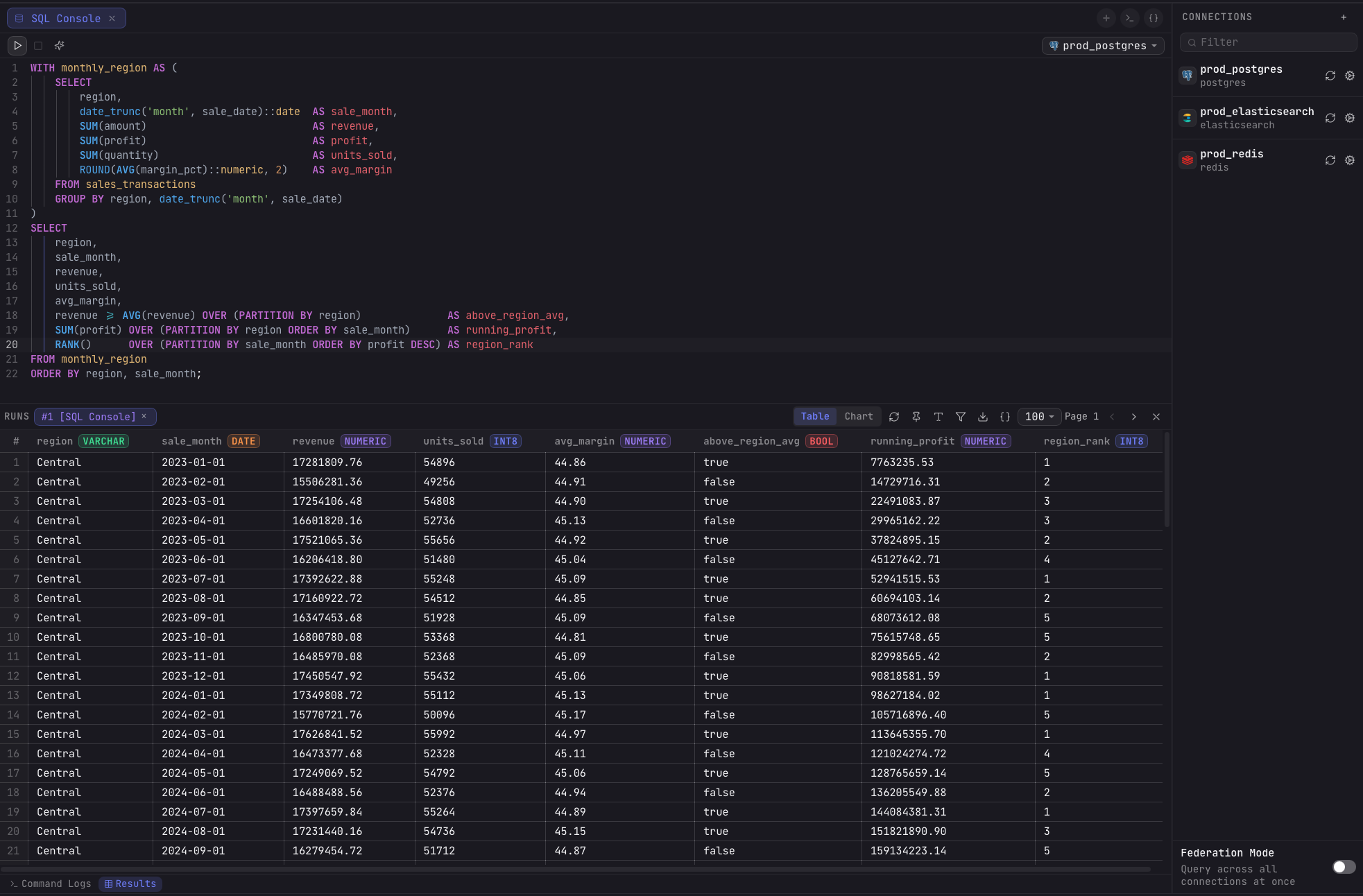This screenshot has height=896, width=1363.
Task: Click running_profit cell 159134223.14
Action: point(948,851)
